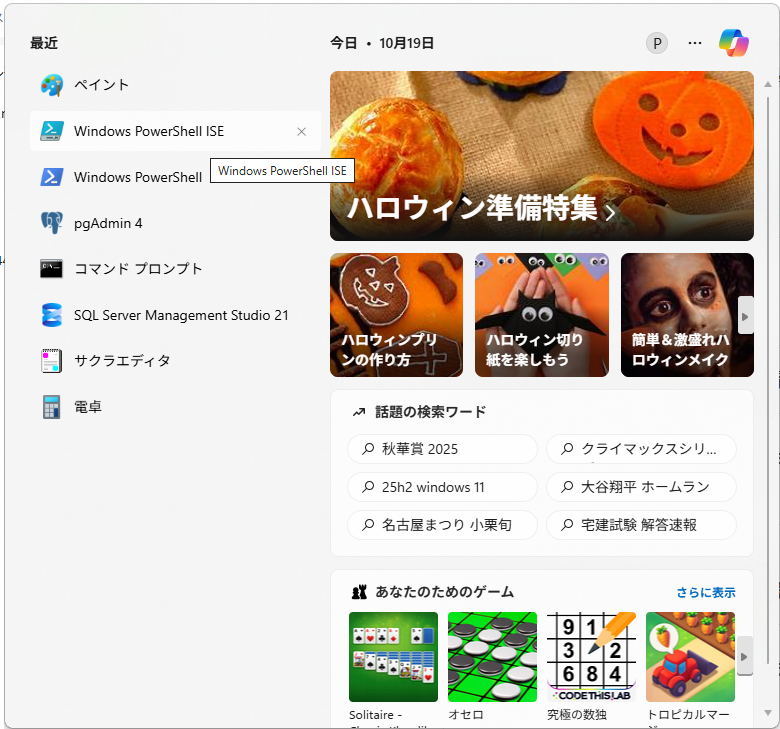This screenshot has width=780, height=729.
Task: Open the ハロウィン切り紙を楽しもう card
Action: pos(542,315)
